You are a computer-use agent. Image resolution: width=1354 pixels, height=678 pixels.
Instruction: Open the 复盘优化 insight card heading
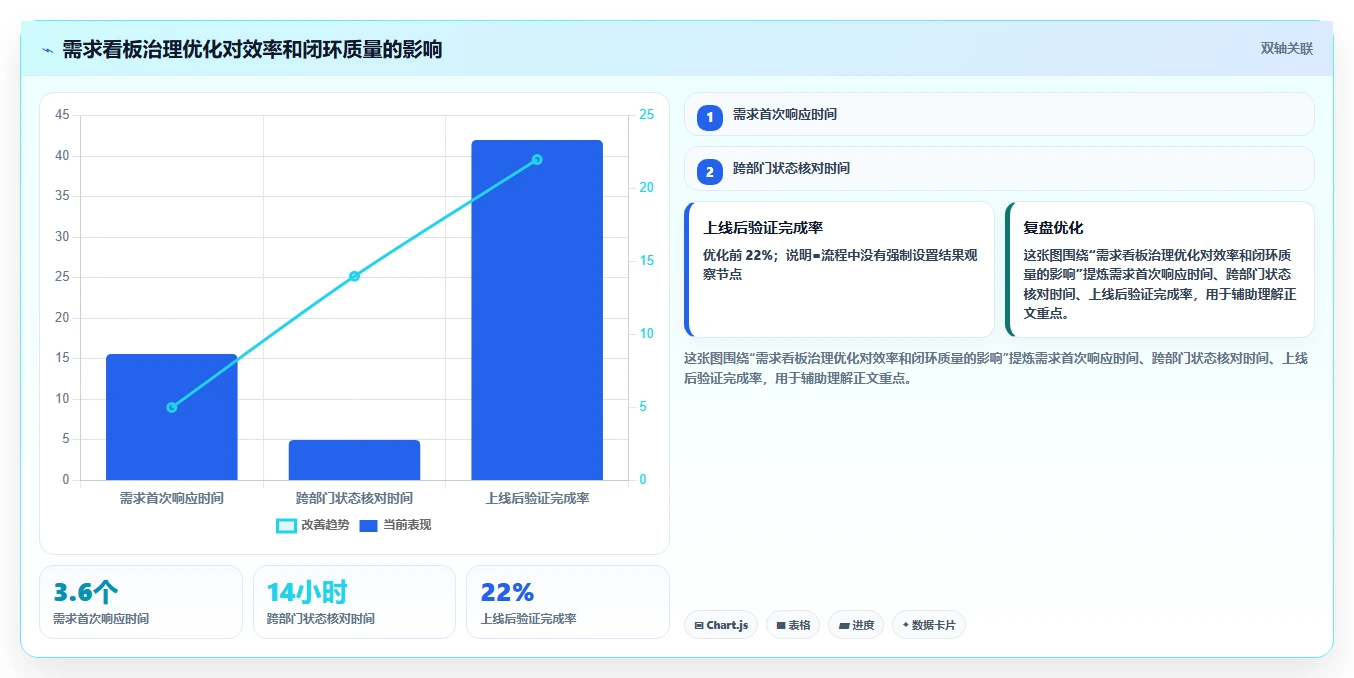point(1053,228)
